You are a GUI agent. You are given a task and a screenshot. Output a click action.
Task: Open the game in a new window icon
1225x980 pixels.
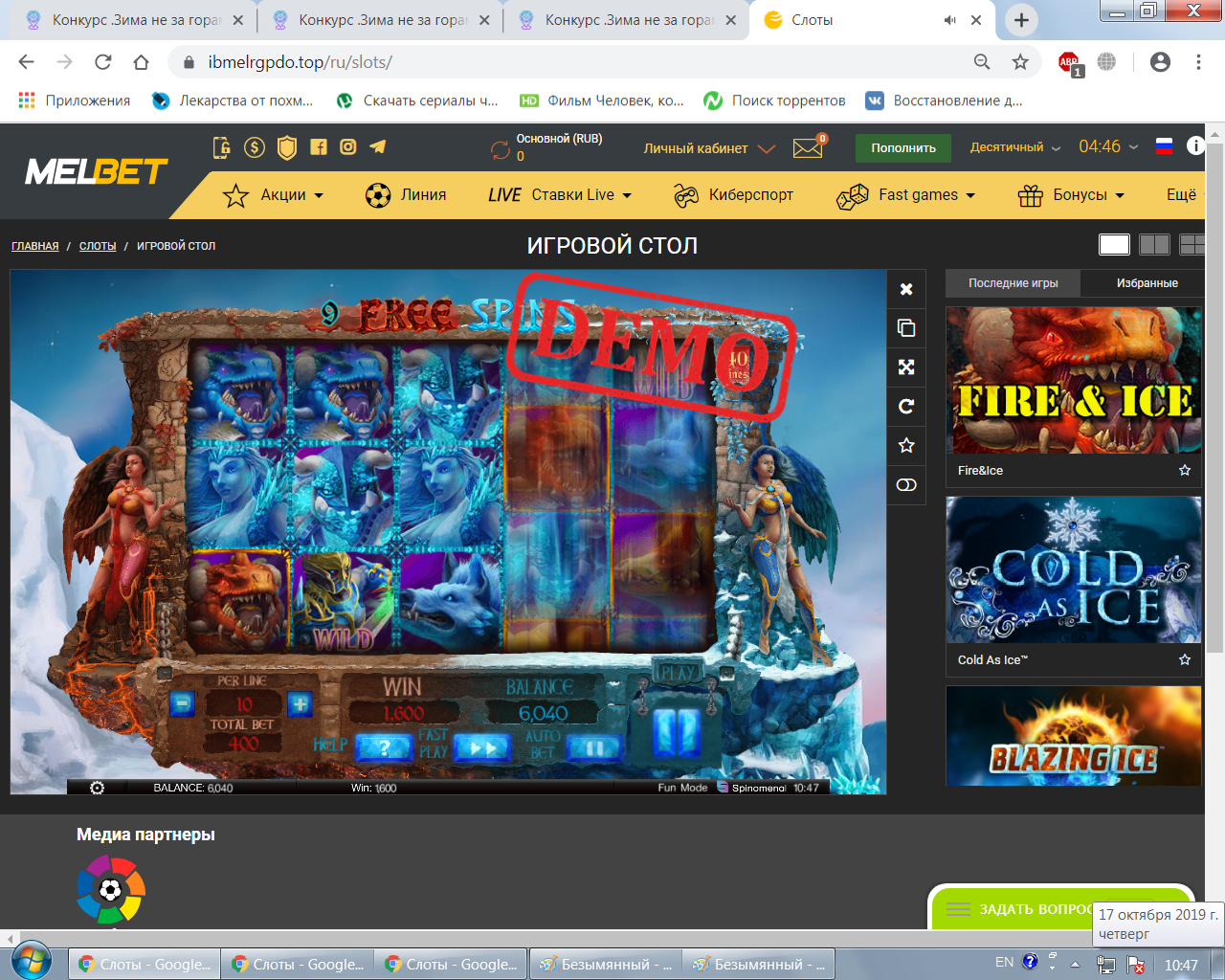tap(906, 328)
